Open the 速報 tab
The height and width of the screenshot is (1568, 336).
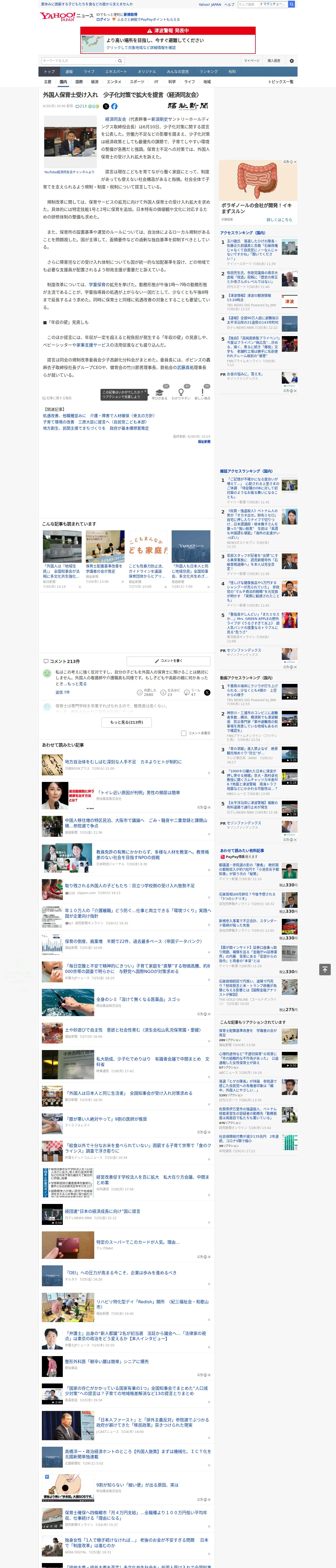coord(69,71)
